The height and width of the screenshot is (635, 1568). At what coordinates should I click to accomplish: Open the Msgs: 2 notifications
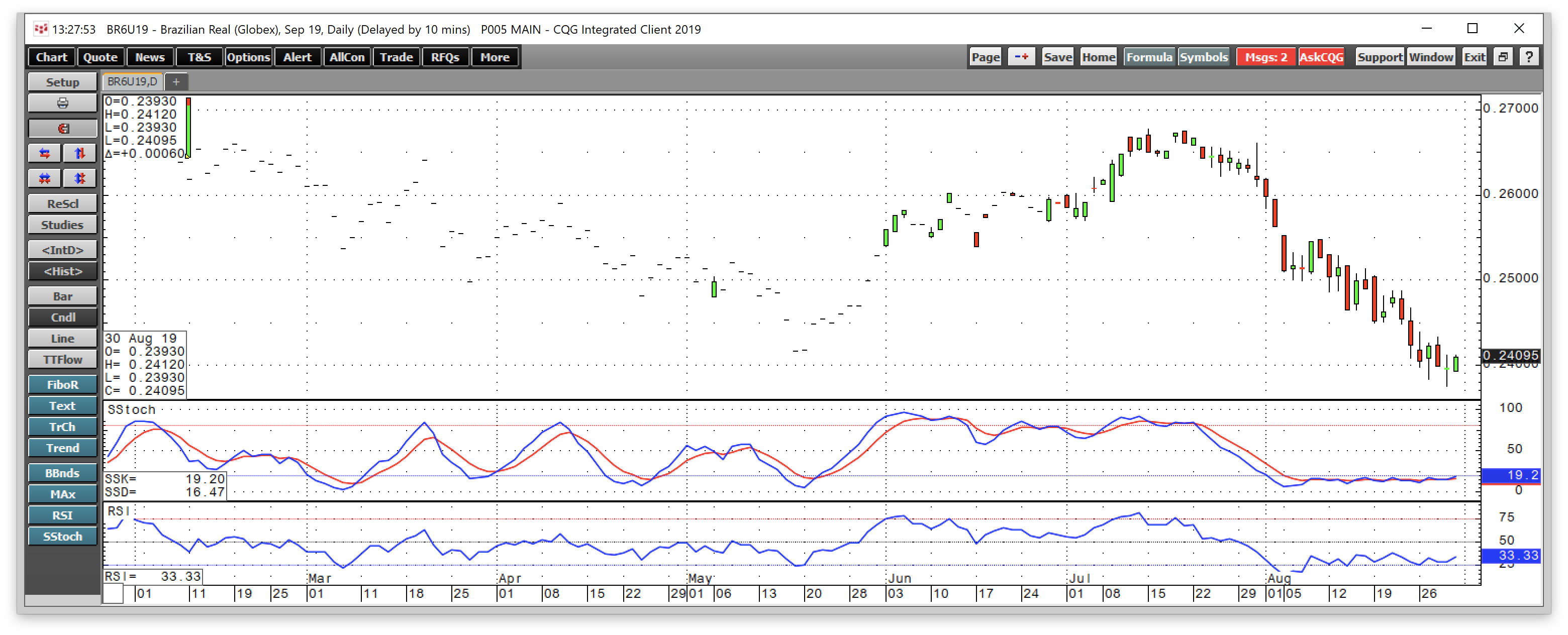point(1266,57)
